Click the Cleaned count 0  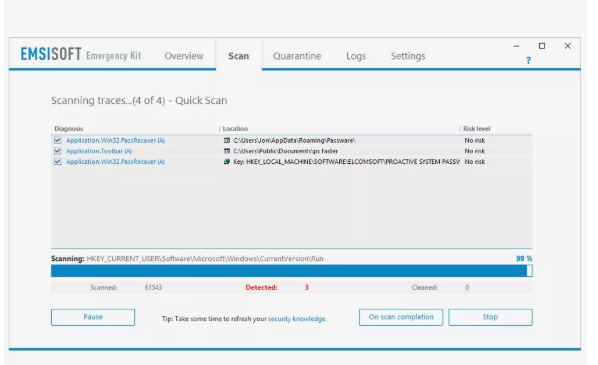click(467, 287)
